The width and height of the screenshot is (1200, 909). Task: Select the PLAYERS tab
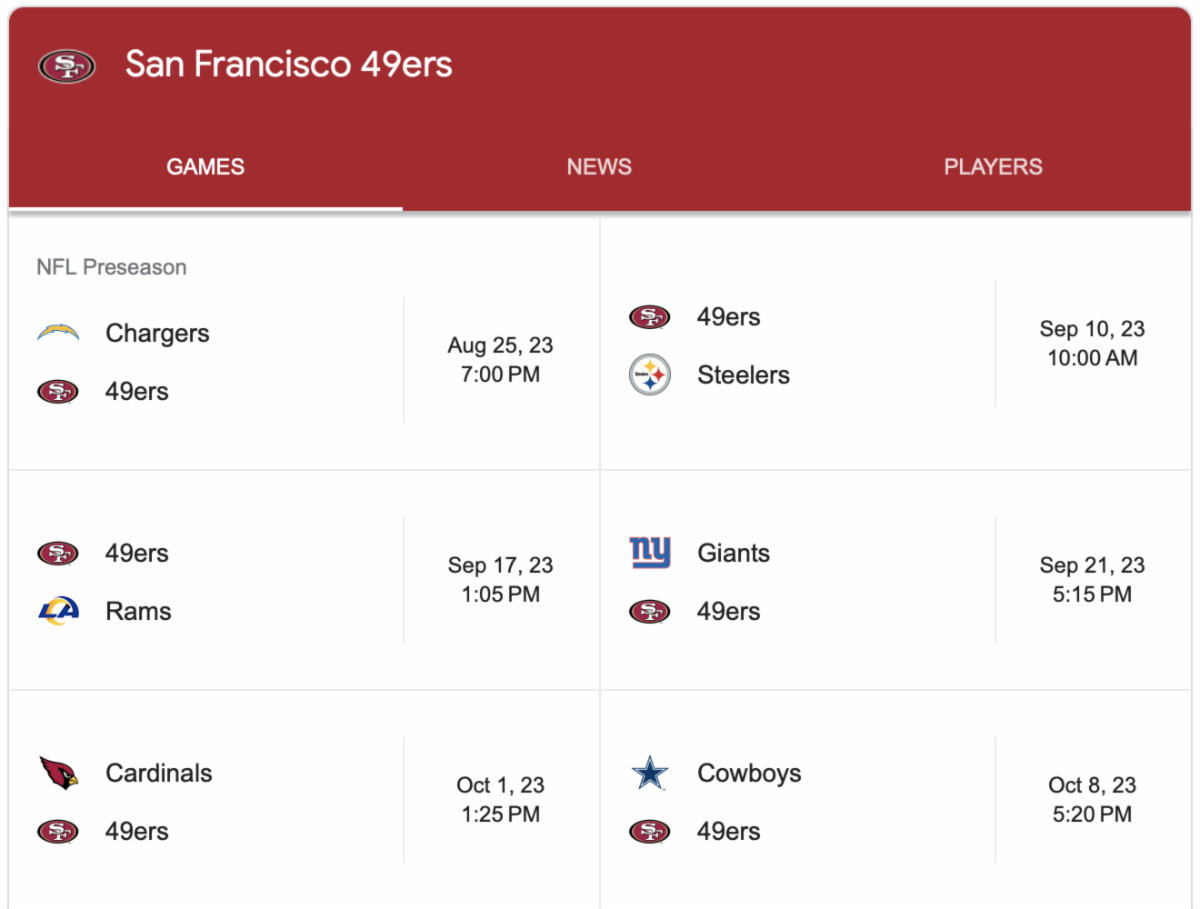coord(993,167)
